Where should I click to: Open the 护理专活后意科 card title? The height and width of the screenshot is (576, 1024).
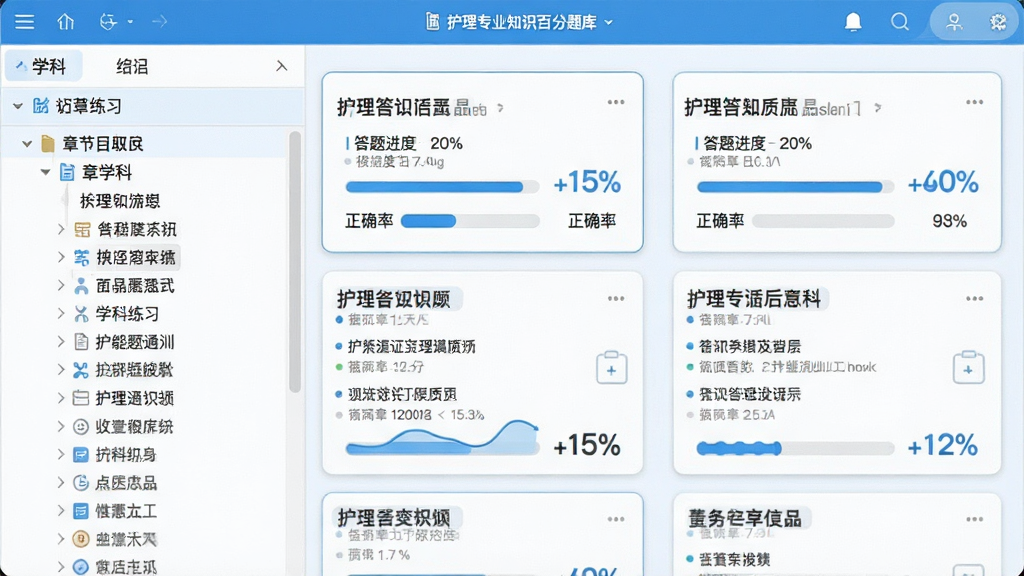(x=754, y=299)
